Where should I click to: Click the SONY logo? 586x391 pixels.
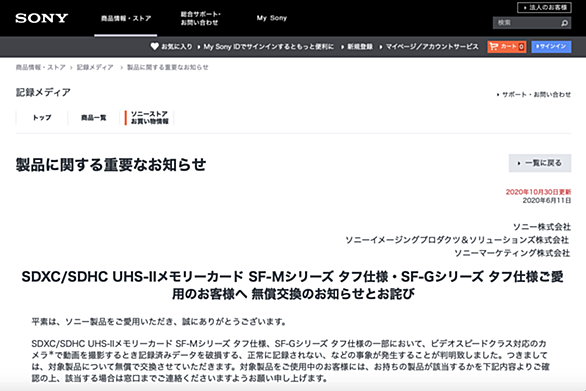point(41,18)
